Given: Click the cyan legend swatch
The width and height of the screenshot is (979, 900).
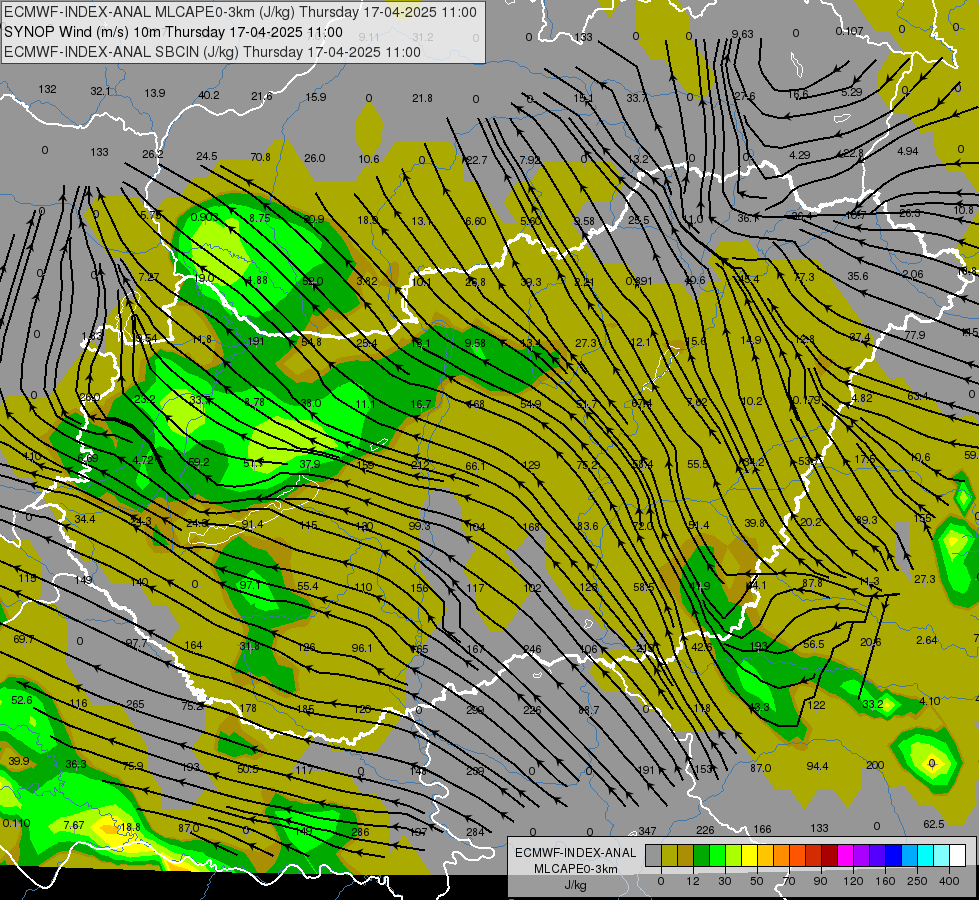Looking at the screenshot, I should coord(925,855).
